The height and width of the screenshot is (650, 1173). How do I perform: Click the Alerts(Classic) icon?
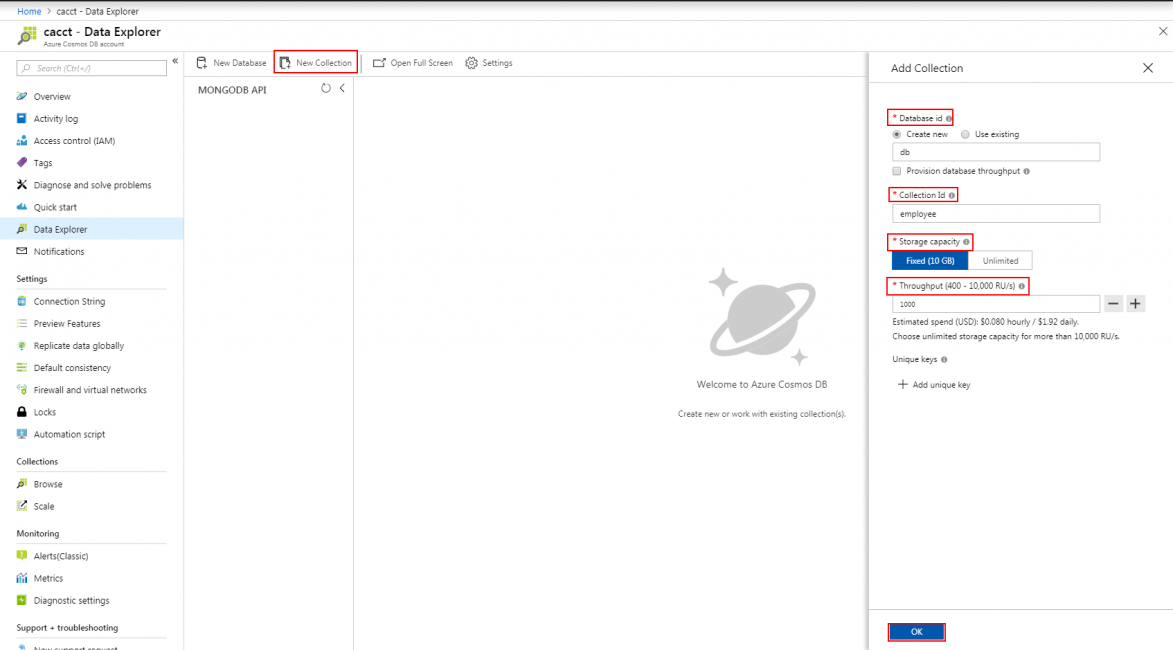pyautogui.click(x=22, y=556)
